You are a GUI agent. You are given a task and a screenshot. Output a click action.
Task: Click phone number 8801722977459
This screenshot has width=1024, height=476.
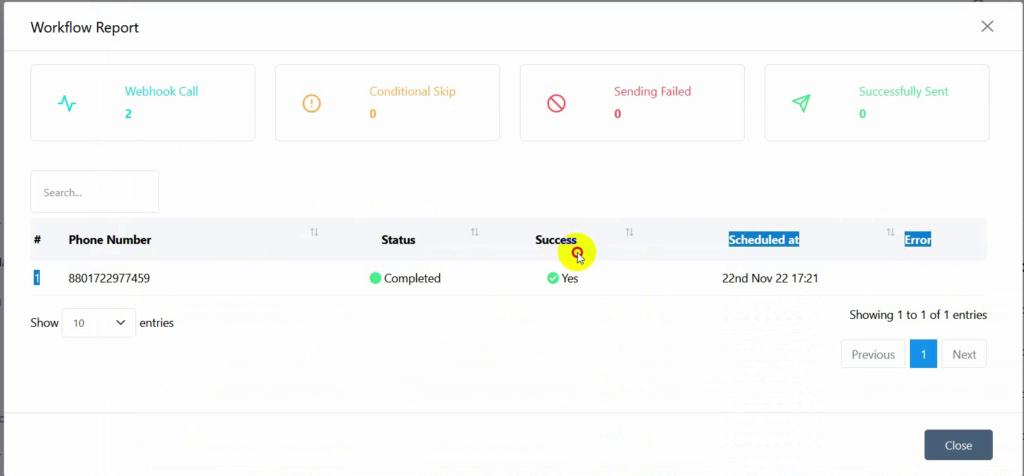click(109, 278)
